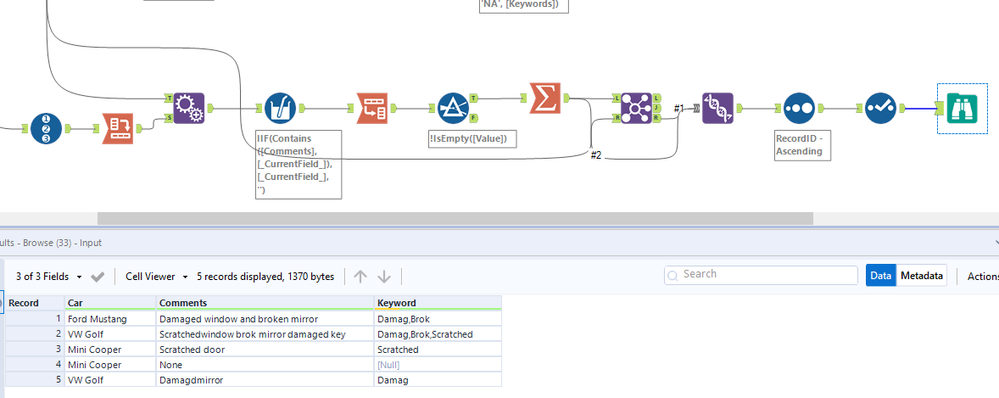The height and width of the screenshot is (398, 999).
Task: Select the purple Join tool
Action: point(636,108)
